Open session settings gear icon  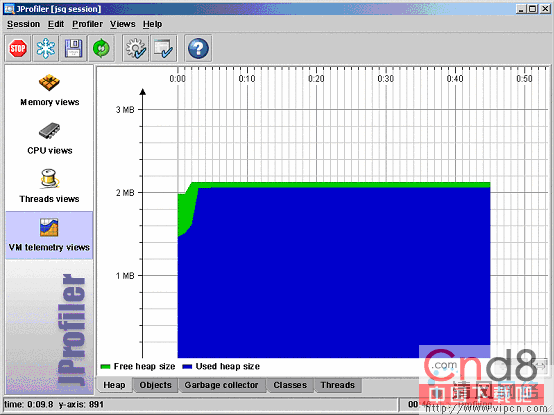[136, 48]
